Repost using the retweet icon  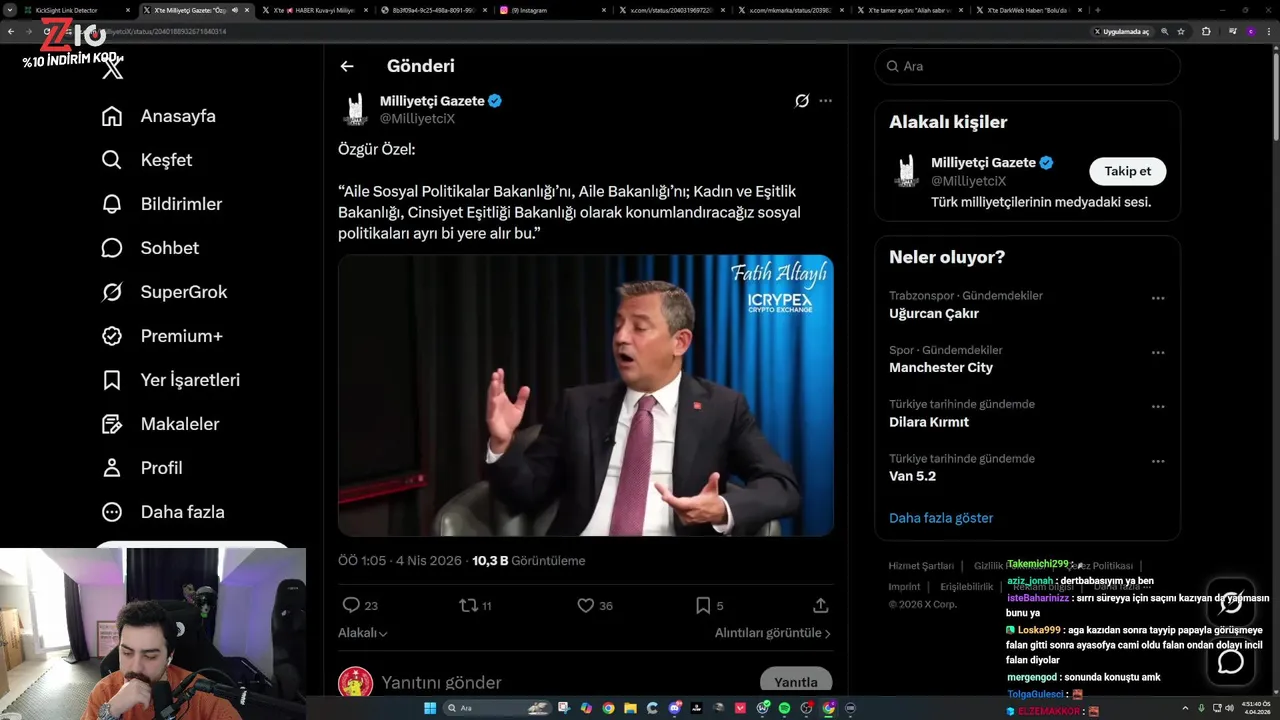468,605
